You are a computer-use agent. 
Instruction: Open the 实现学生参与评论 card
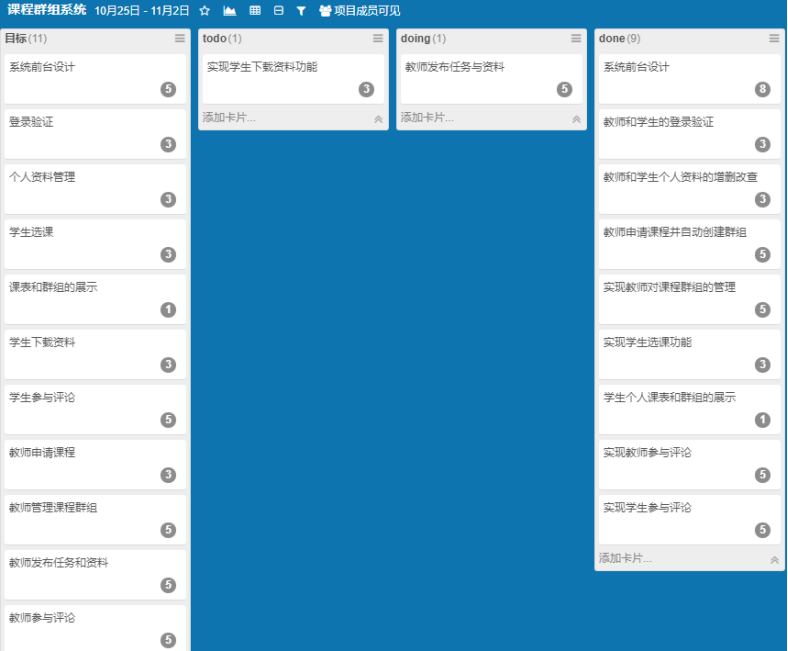[690, 520]
